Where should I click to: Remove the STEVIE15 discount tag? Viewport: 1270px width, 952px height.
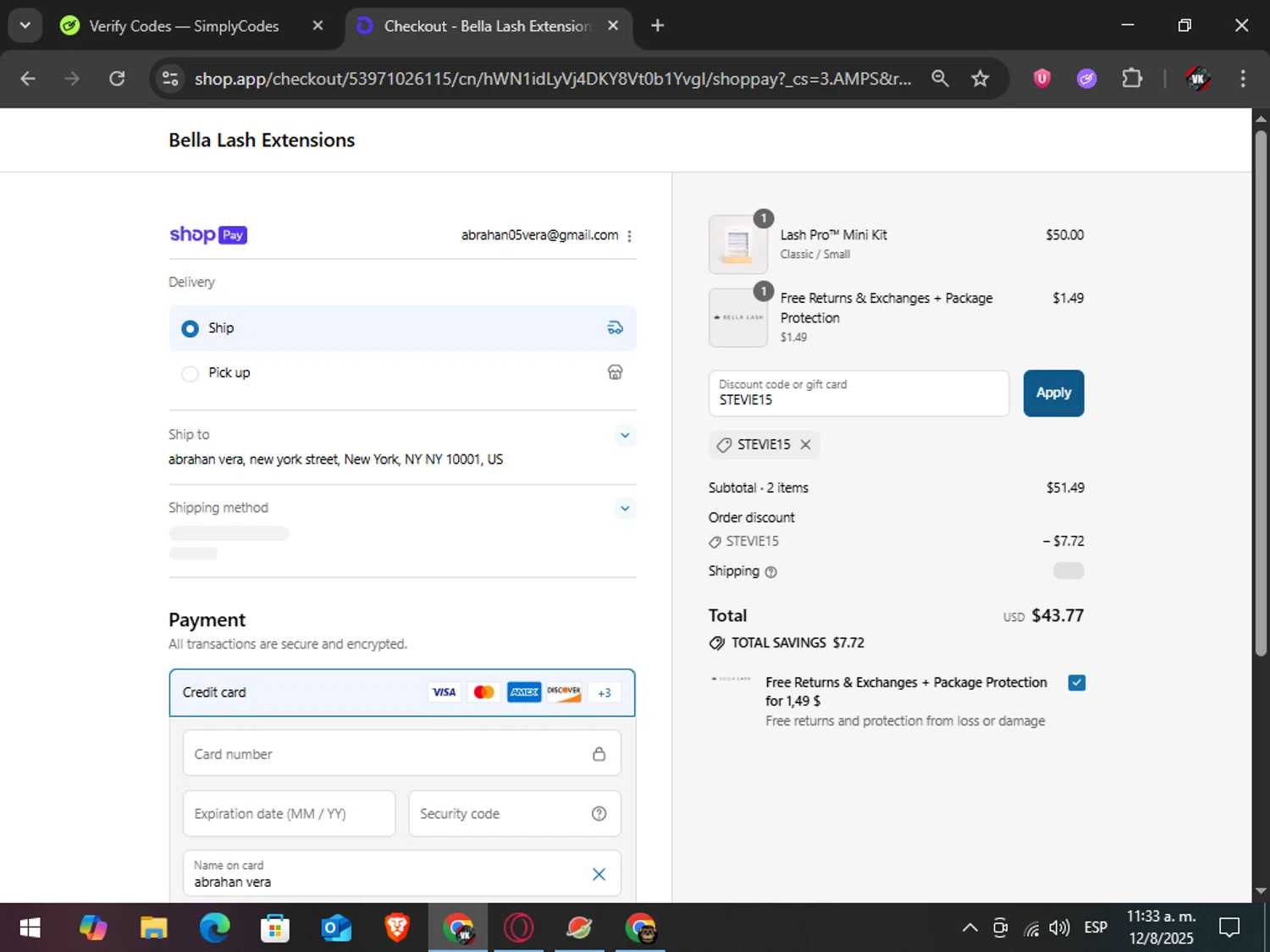805,444
